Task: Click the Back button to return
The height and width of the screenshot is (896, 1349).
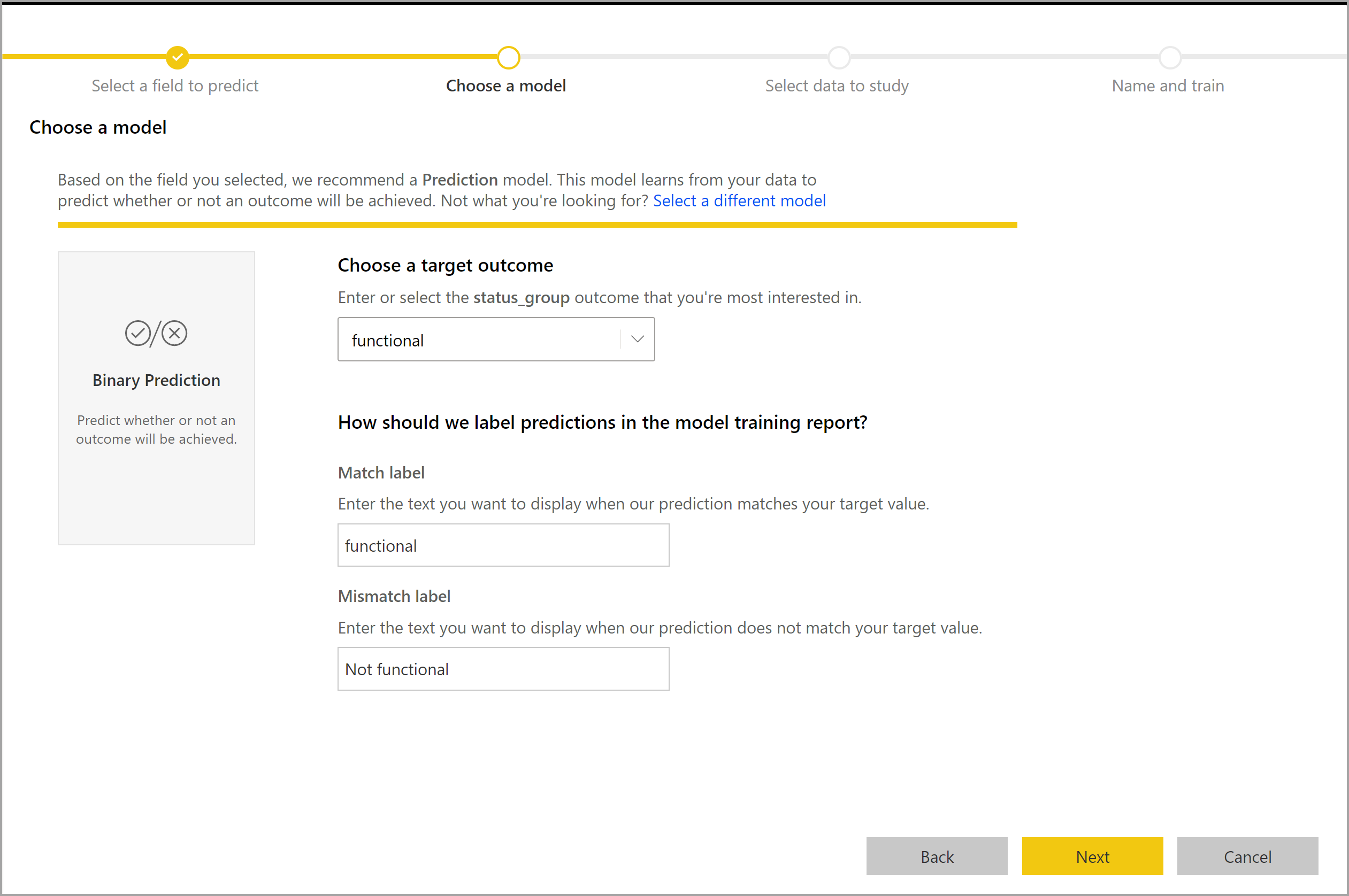Action: click(x=939, y=856)
